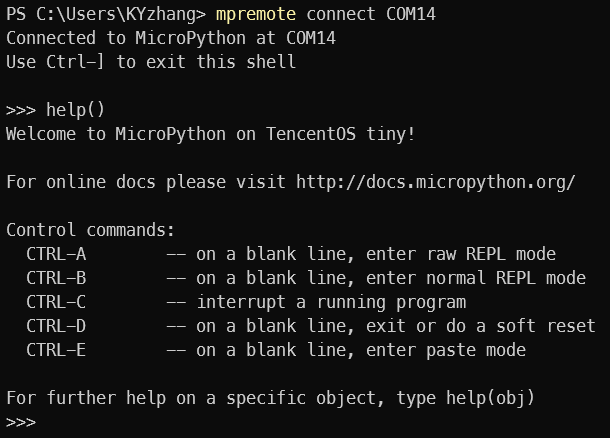Click the help() command line

coord(55,110)
